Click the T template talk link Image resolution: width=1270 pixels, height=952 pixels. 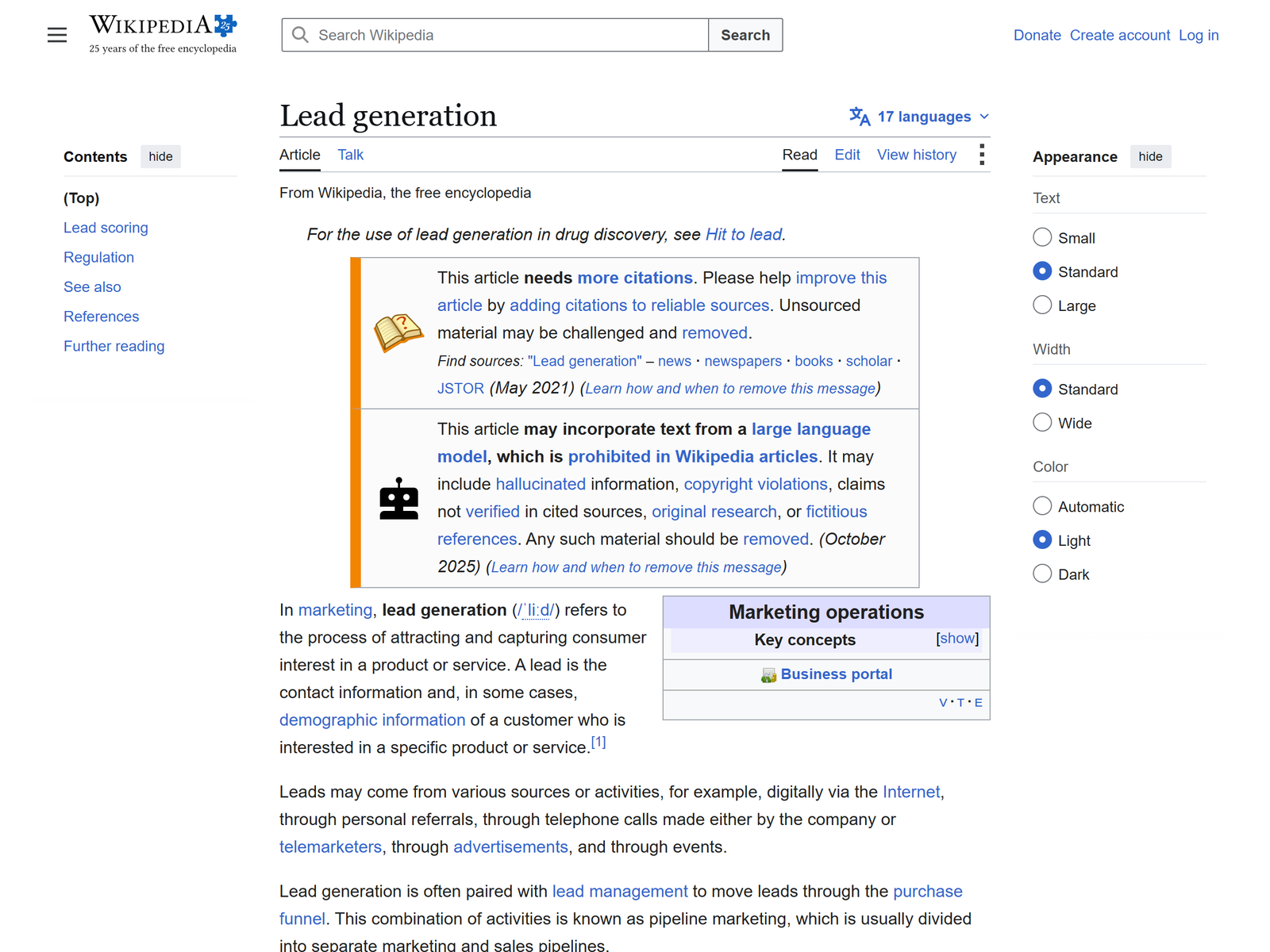(x=960, y=703)
